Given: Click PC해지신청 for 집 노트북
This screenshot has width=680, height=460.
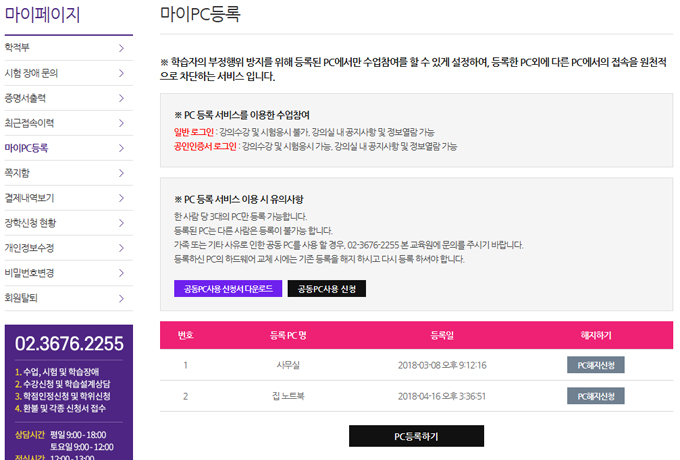Looking at the screenshot, I should [x=596, y=396].
